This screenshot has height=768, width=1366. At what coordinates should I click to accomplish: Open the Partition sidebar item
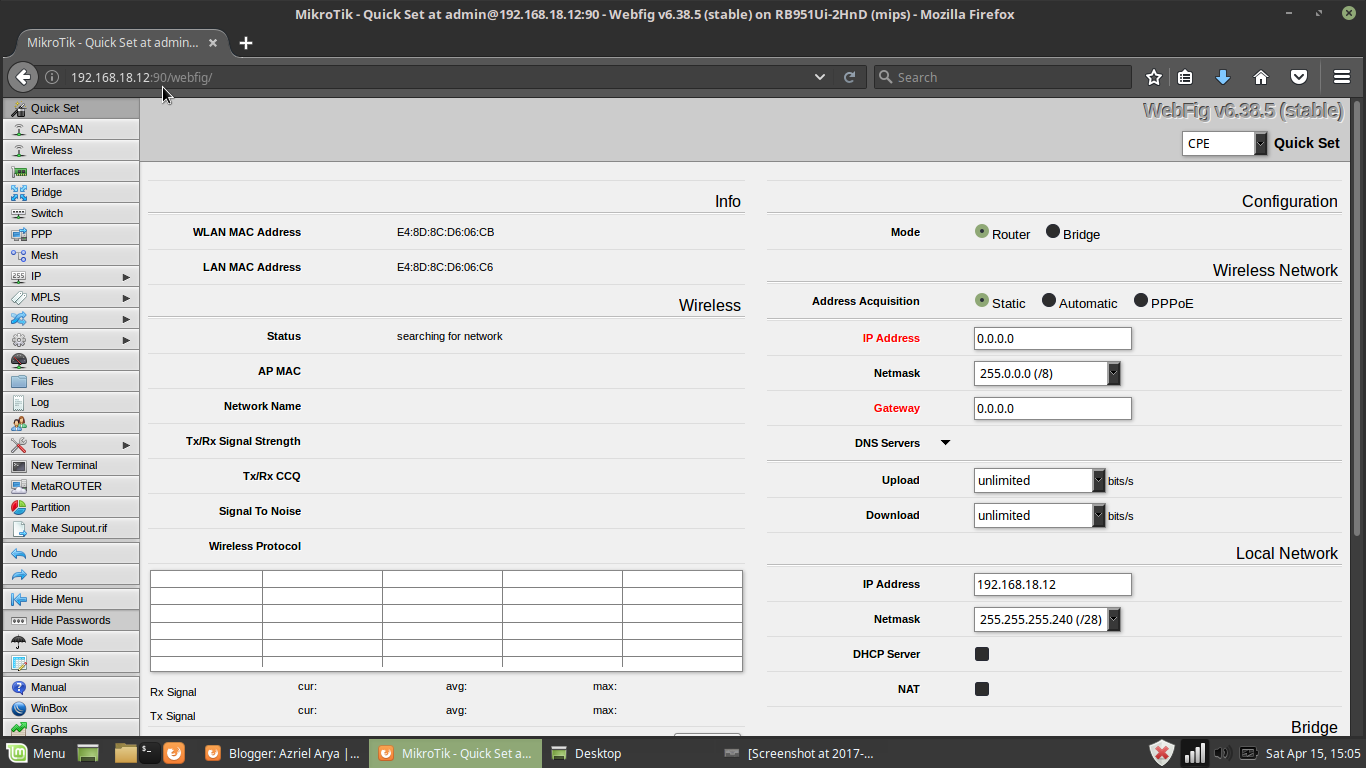70,507
